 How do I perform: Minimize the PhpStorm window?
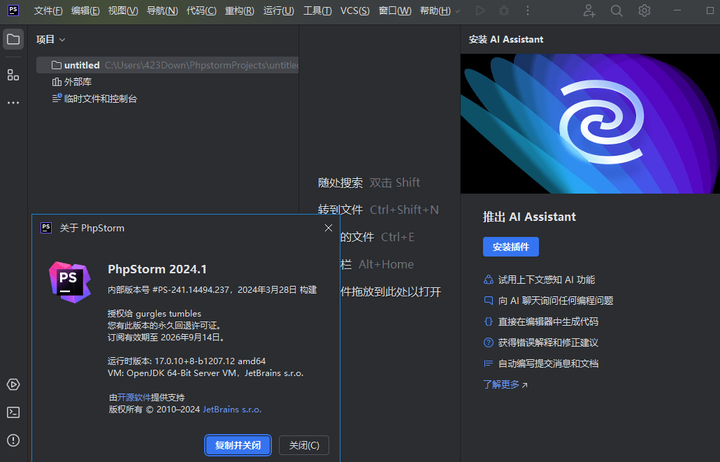coord(677,11)
